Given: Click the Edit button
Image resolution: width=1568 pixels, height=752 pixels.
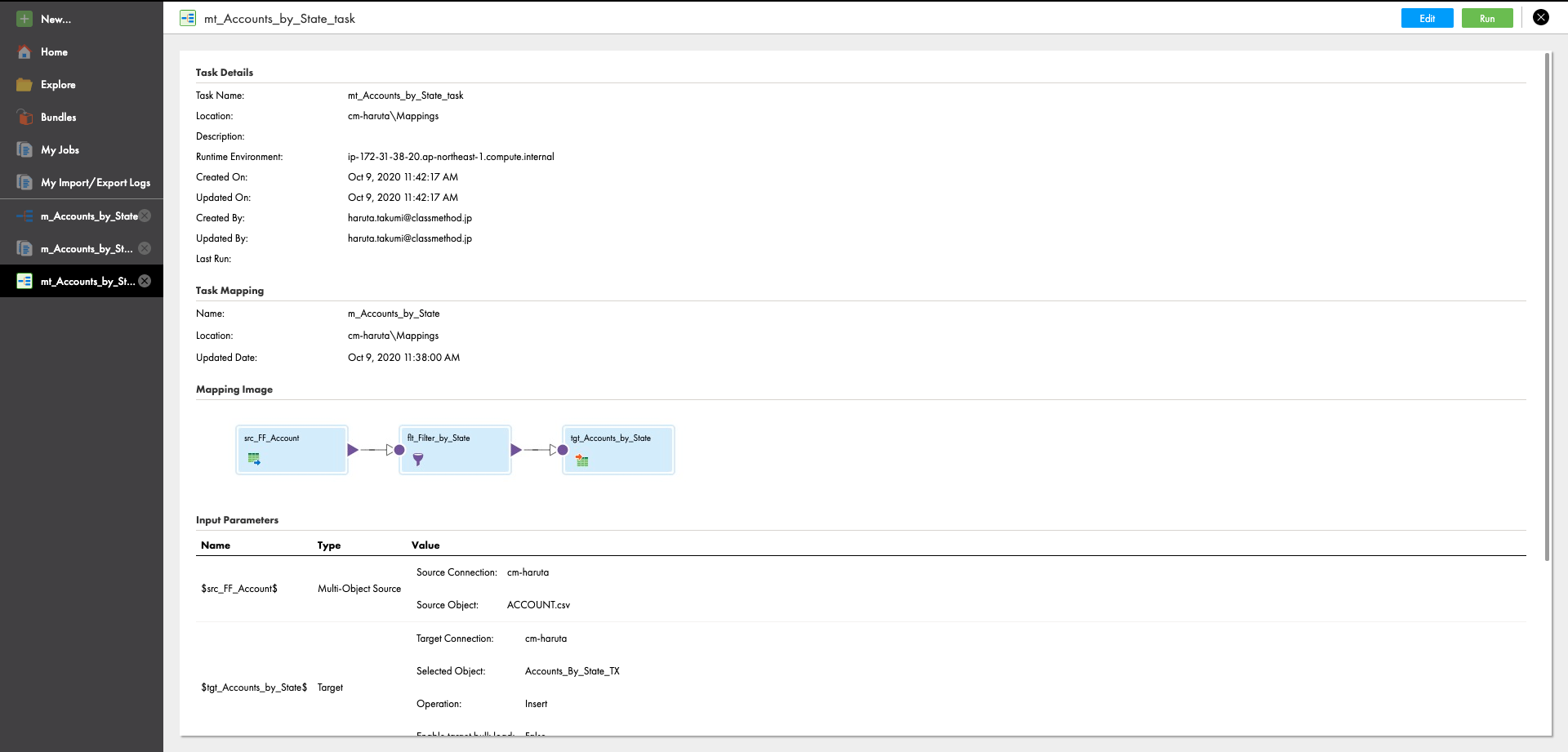Looking at the screenshot, I should [1427, 17].
